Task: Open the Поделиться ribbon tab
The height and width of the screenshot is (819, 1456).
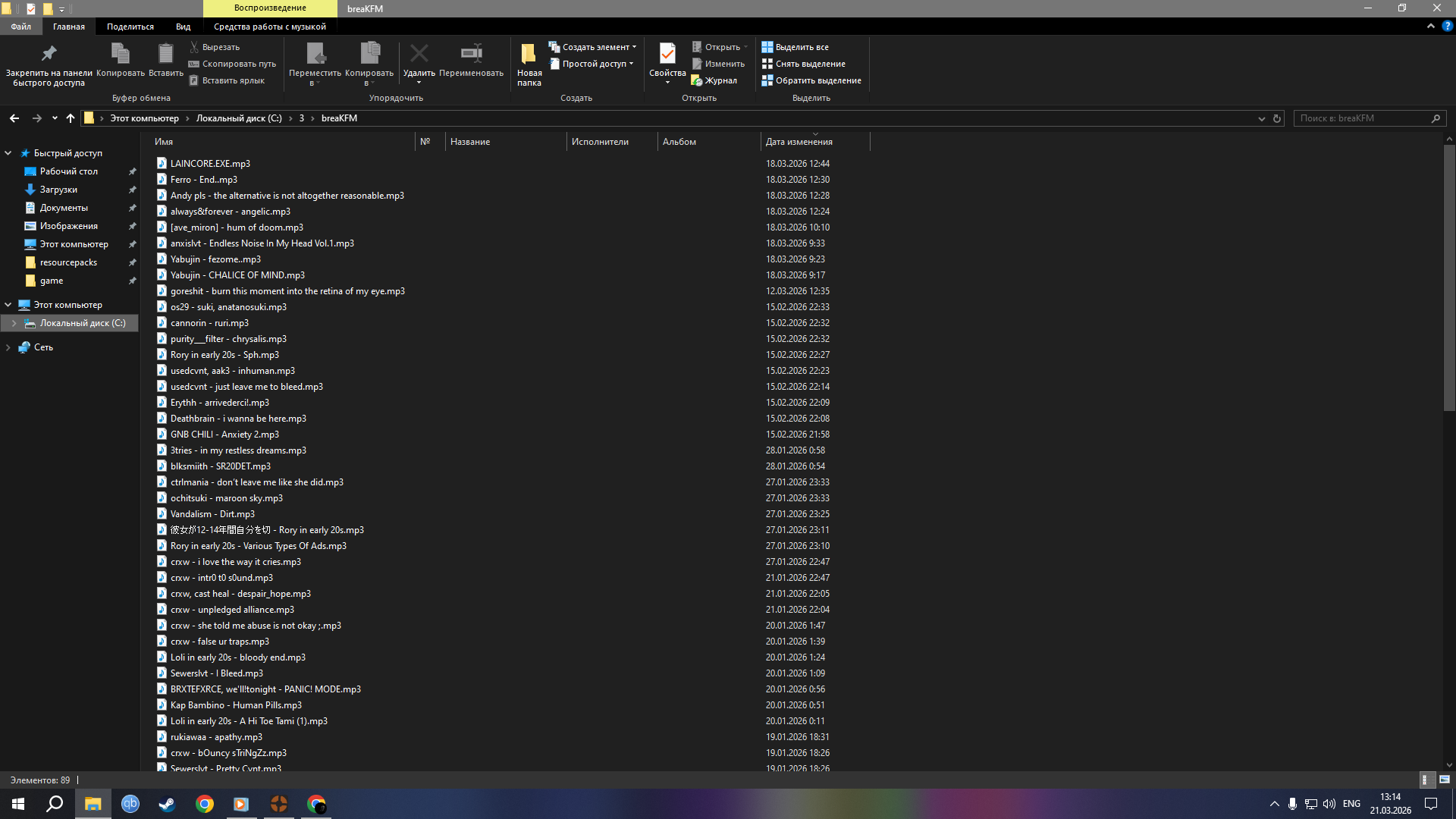Action: coord(130,27)
